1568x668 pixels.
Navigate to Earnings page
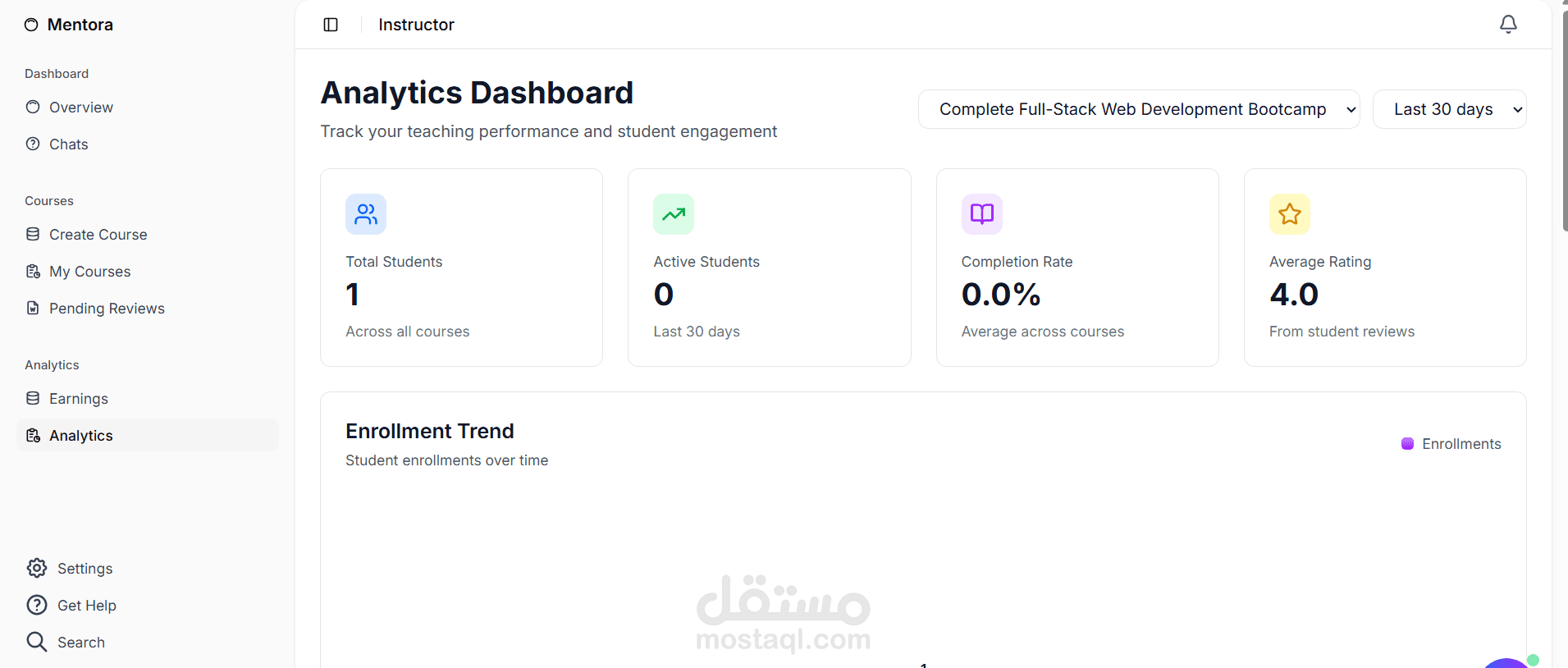coord(78,399)
